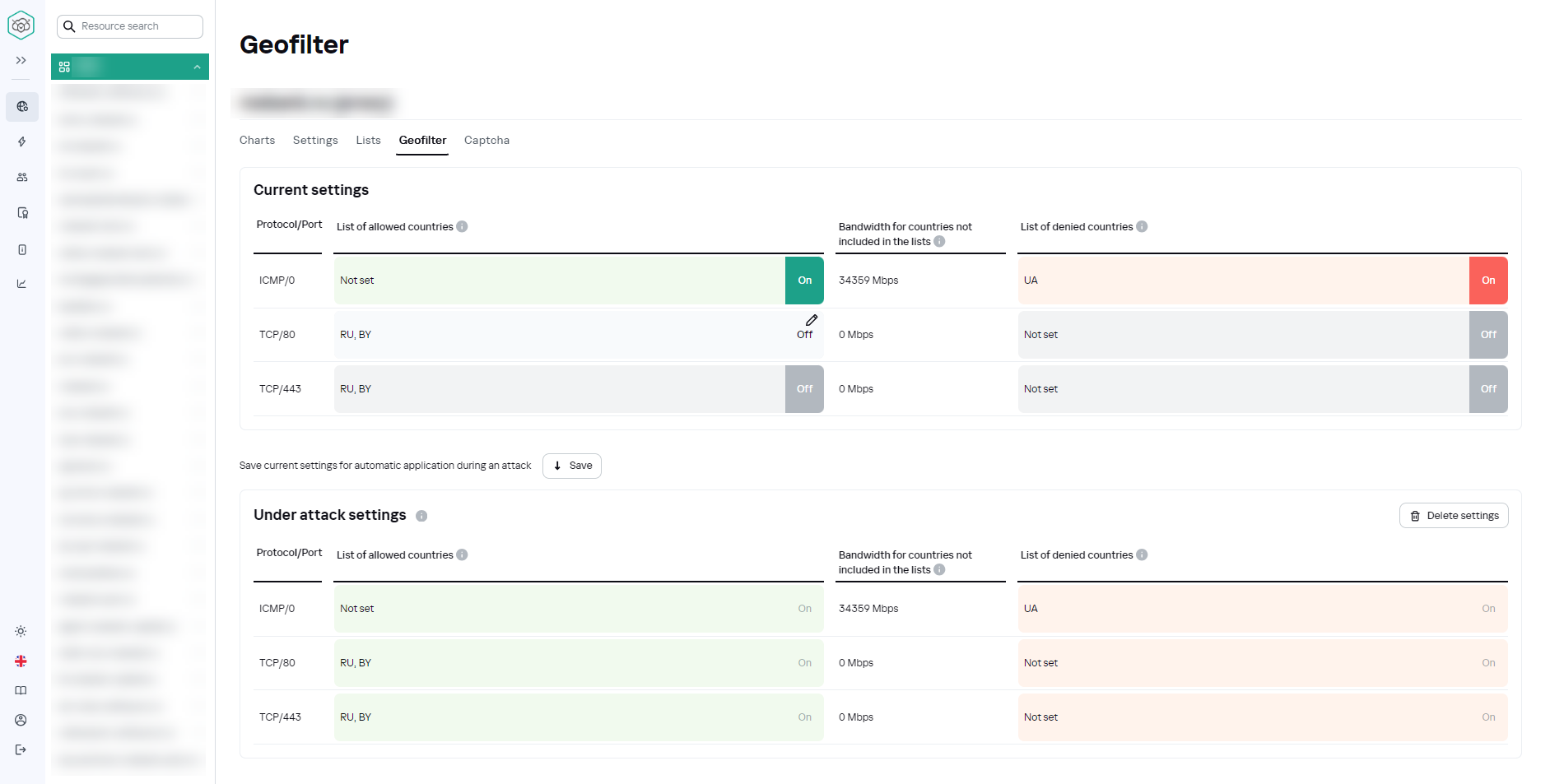
Task: Click the Resource search field
Action: [x=130, y=26]
